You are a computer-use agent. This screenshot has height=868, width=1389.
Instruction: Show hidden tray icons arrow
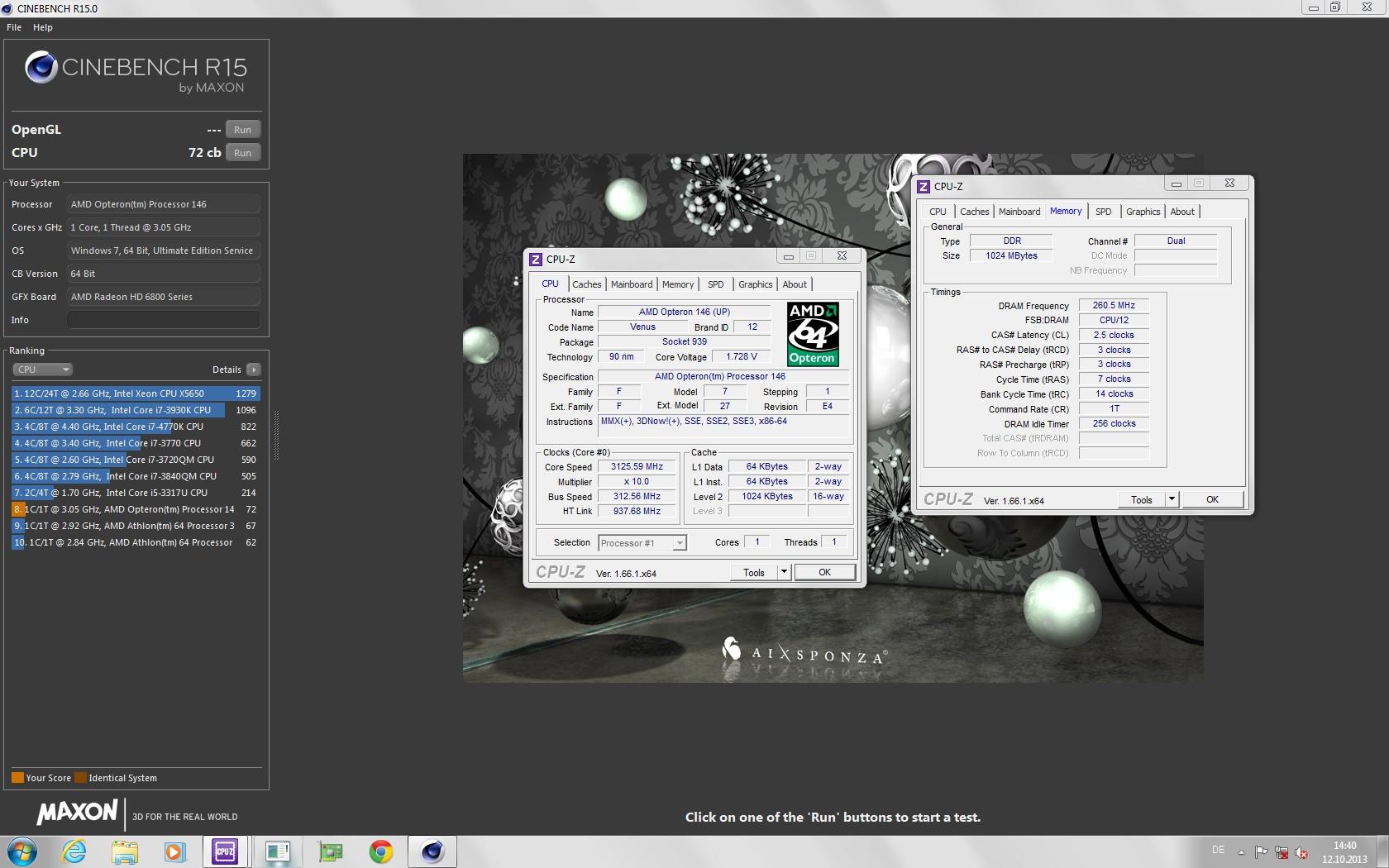click(x=1241, y=852)
